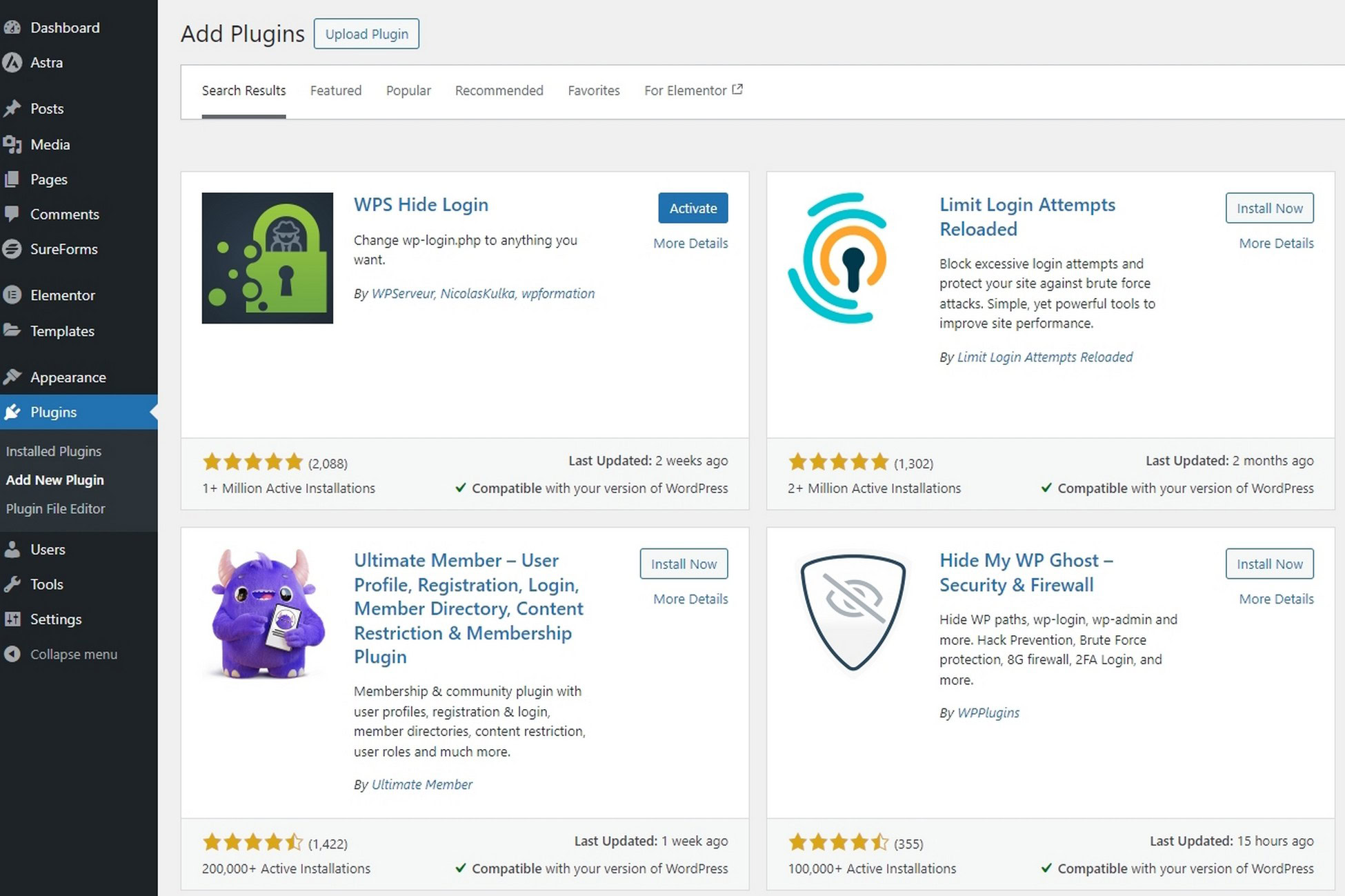Image resolution: width=1345 pixels, height=896 pixels.
Task: Open the WPS Hide Login title link
Action: pos(421,205)
